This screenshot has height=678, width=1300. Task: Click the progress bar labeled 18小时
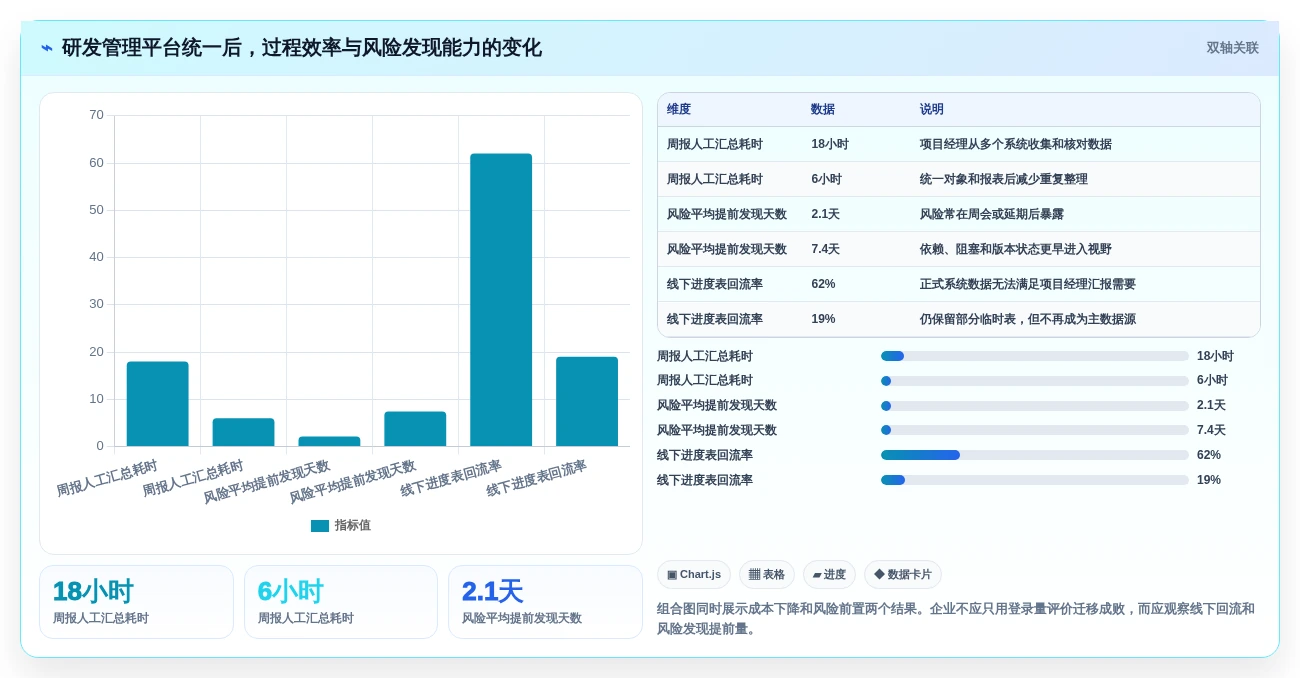[x=1035, y=356]
